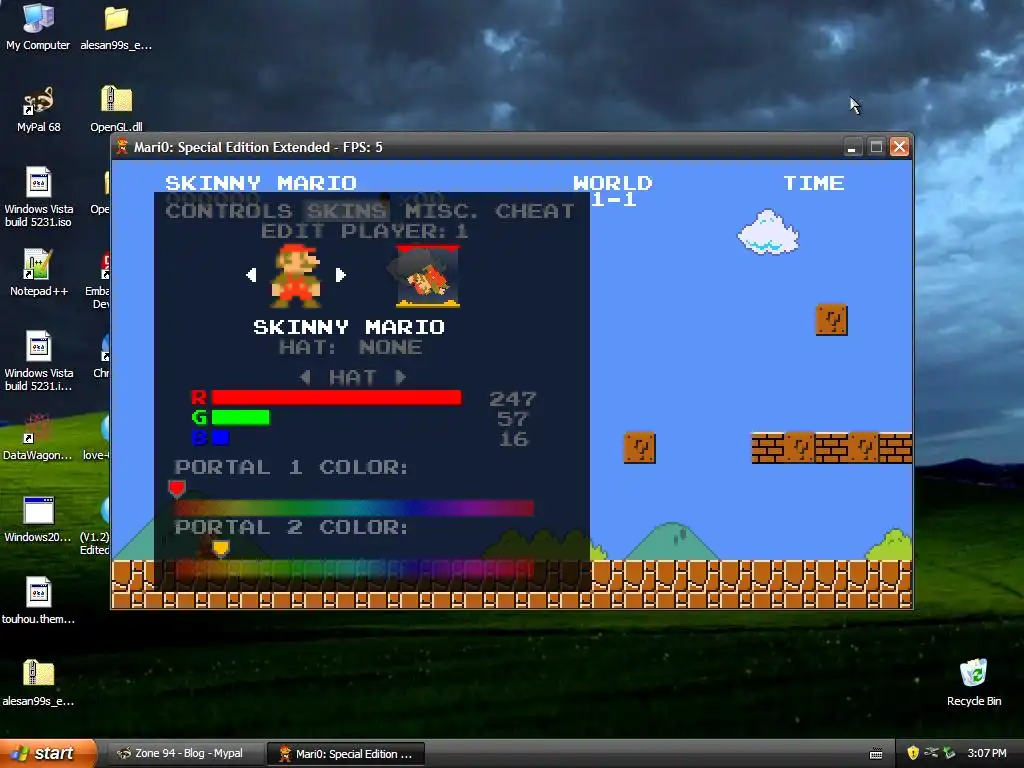1024x768 pixels.
Task: Open the DataWagon... shortcut icon
Action: [x=38, y=436]
